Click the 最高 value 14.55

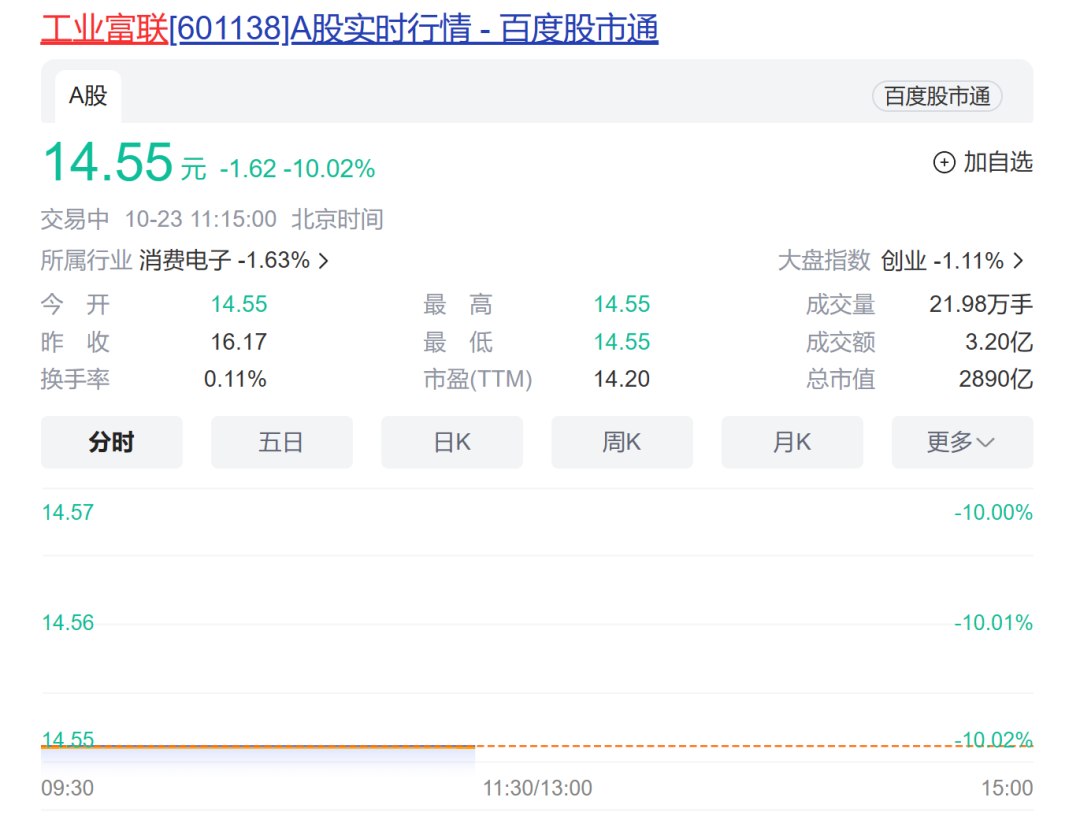(621, 304)
